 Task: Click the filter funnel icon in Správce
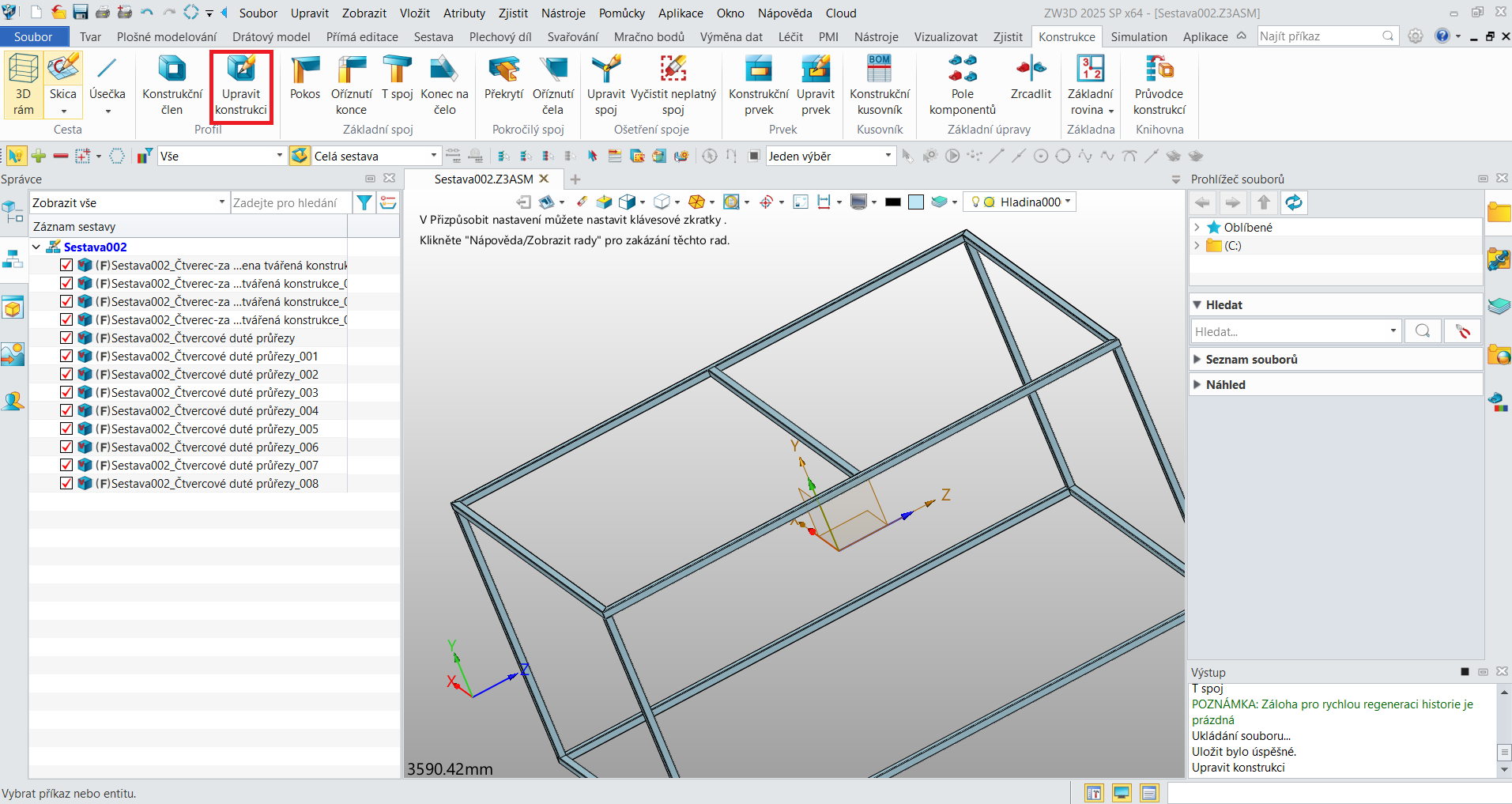[364, 203]
